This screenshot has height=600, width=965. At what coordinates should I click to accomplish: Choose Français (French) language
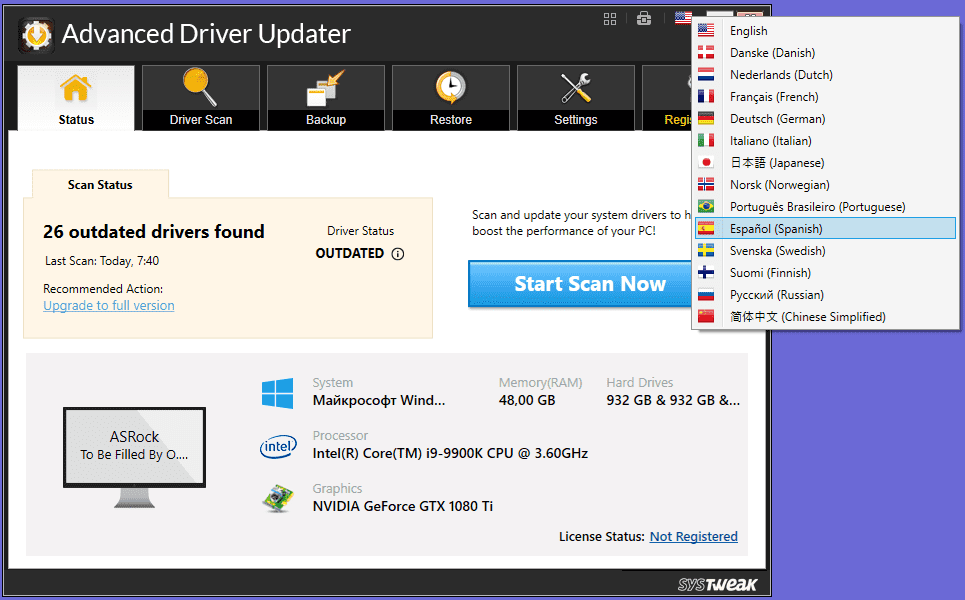tap(825, 97)
